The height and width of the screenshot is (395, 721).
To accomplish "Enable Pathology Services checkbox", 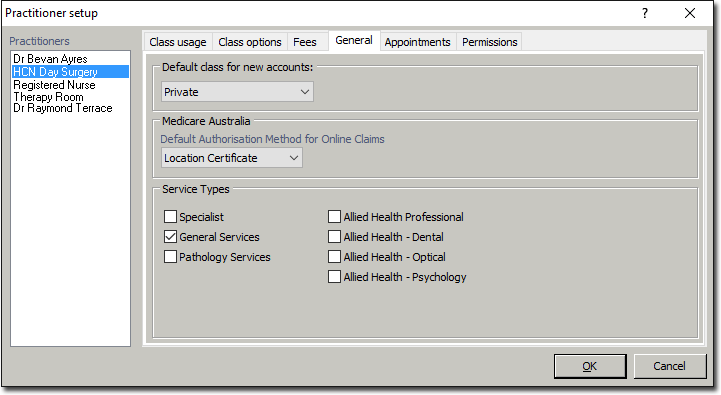I will [x=171, y=257].
